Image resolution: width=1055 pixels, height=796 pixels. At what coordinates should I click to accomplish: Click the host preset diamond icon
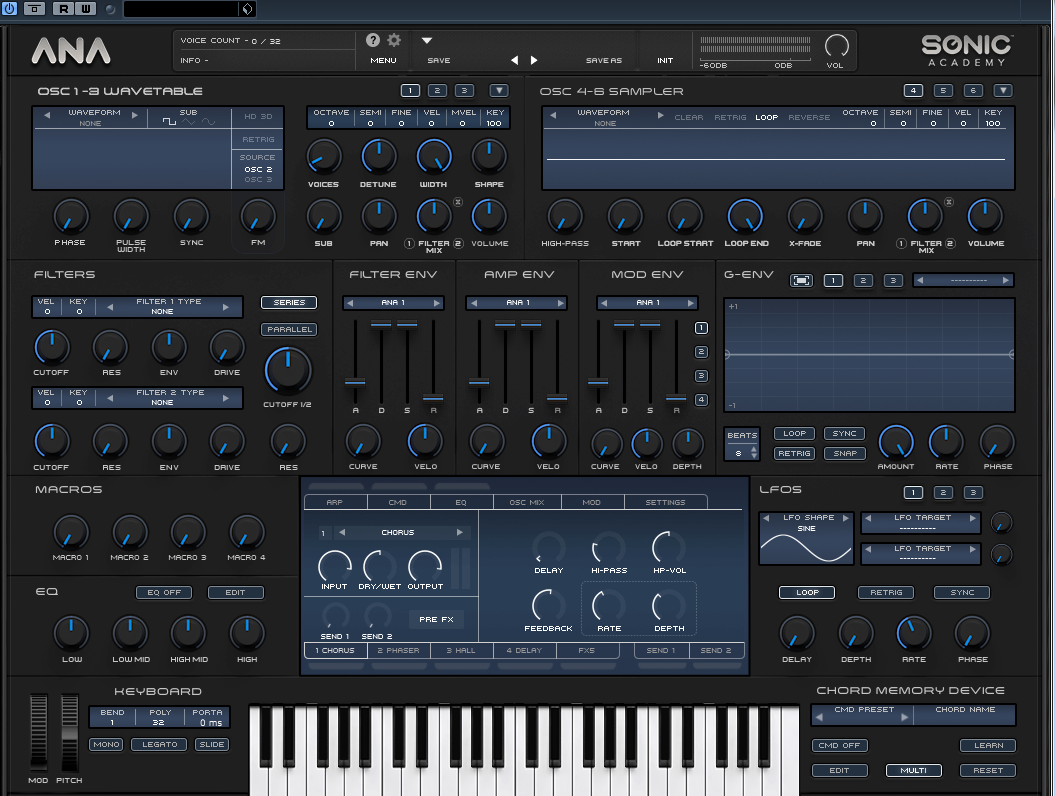pos(248,9)
